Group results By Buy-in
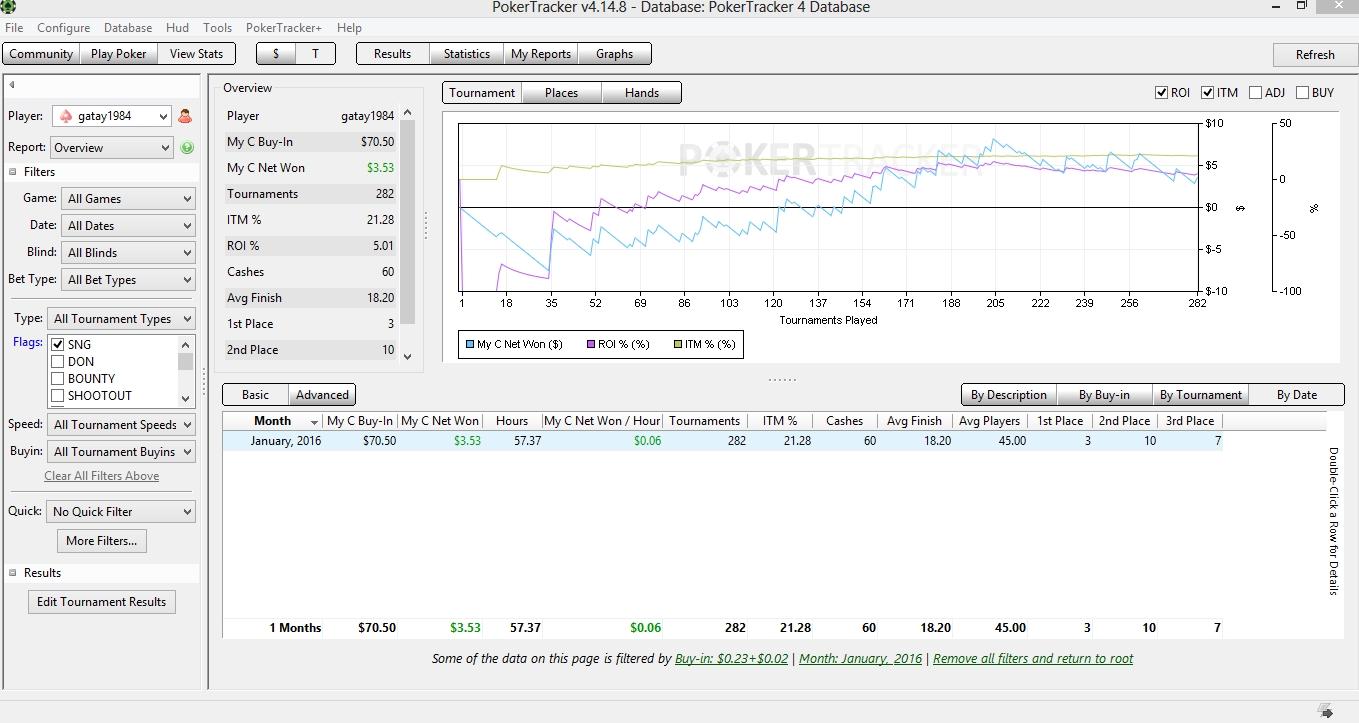The height and width of the screenshot is (723, 1359). pyautogui.click(x=1105, y=395)
